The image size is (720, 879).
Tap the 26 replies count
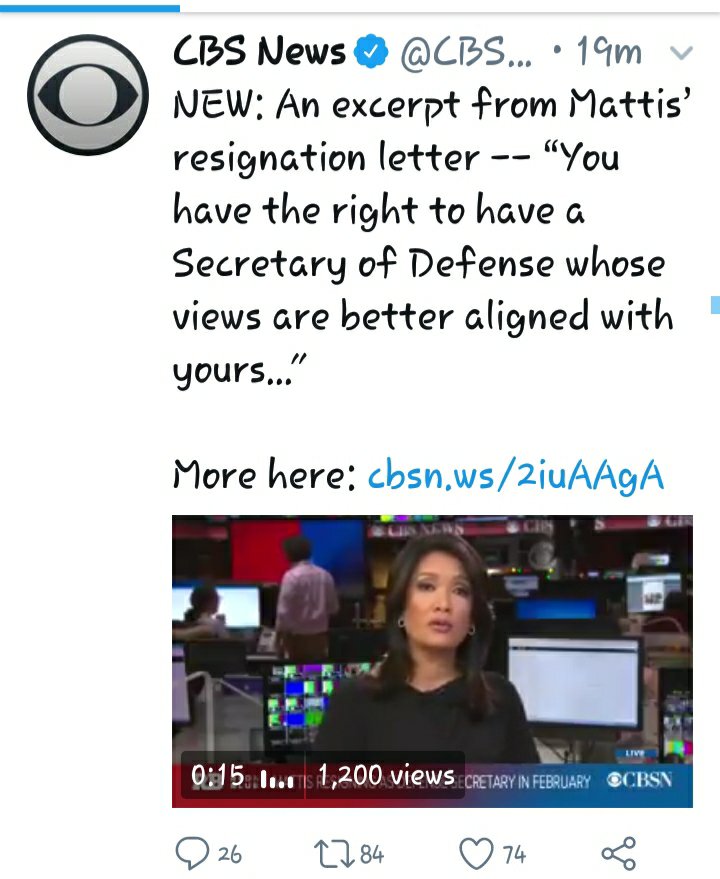click(229, 854)
